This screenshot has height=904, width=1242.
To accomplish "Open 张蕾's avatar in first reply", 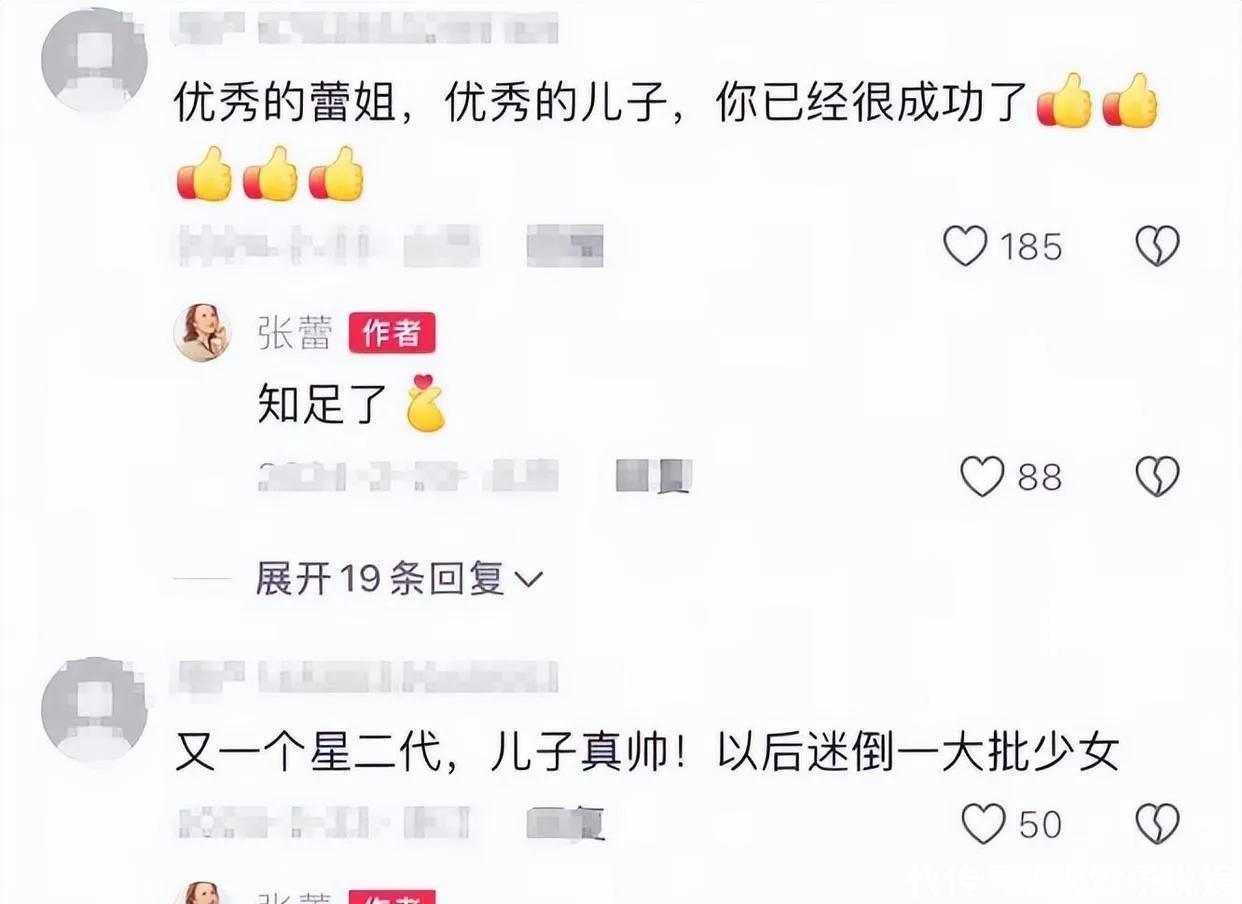I will click(203, 333).
